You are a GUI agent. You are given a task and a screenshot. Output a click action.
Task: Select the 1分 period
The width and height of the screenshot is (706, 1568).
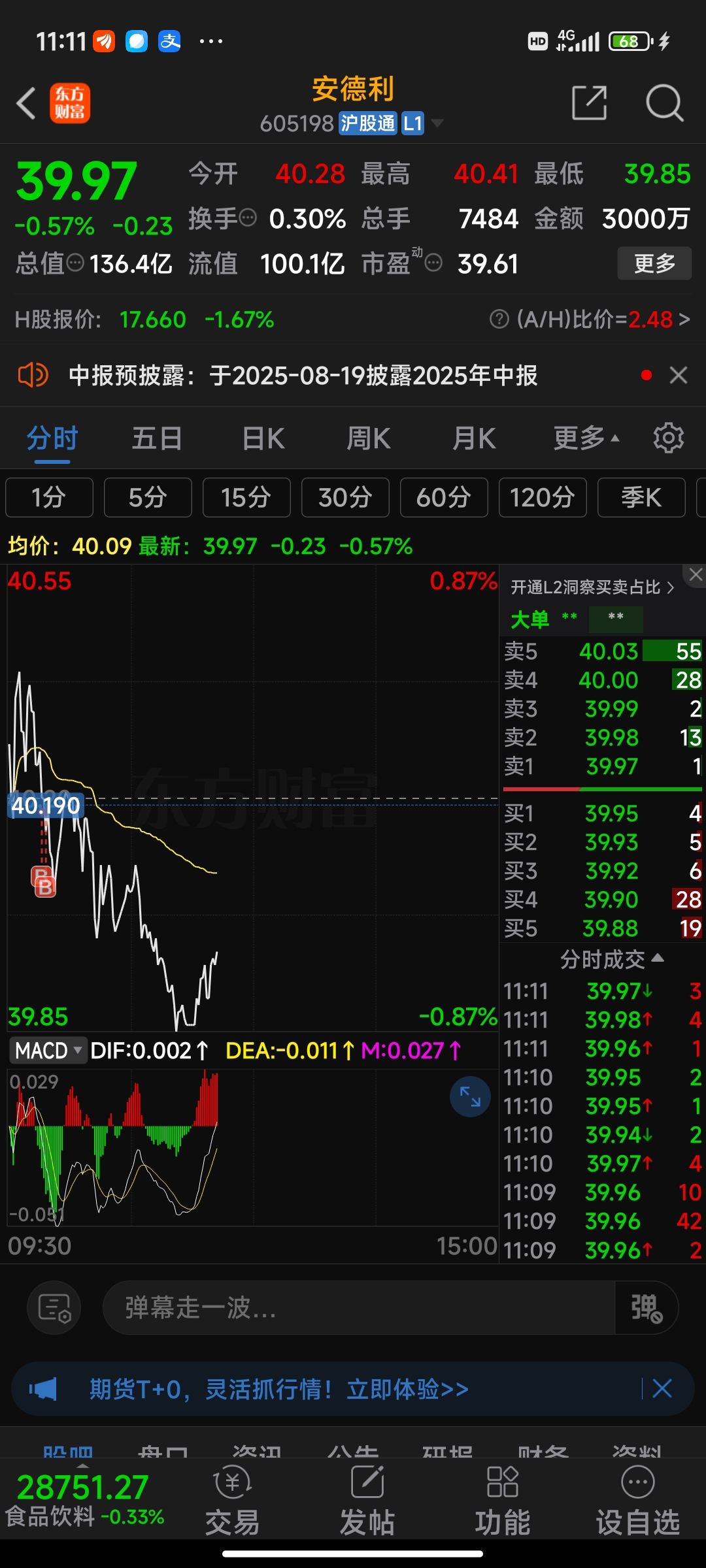point(49,498)
